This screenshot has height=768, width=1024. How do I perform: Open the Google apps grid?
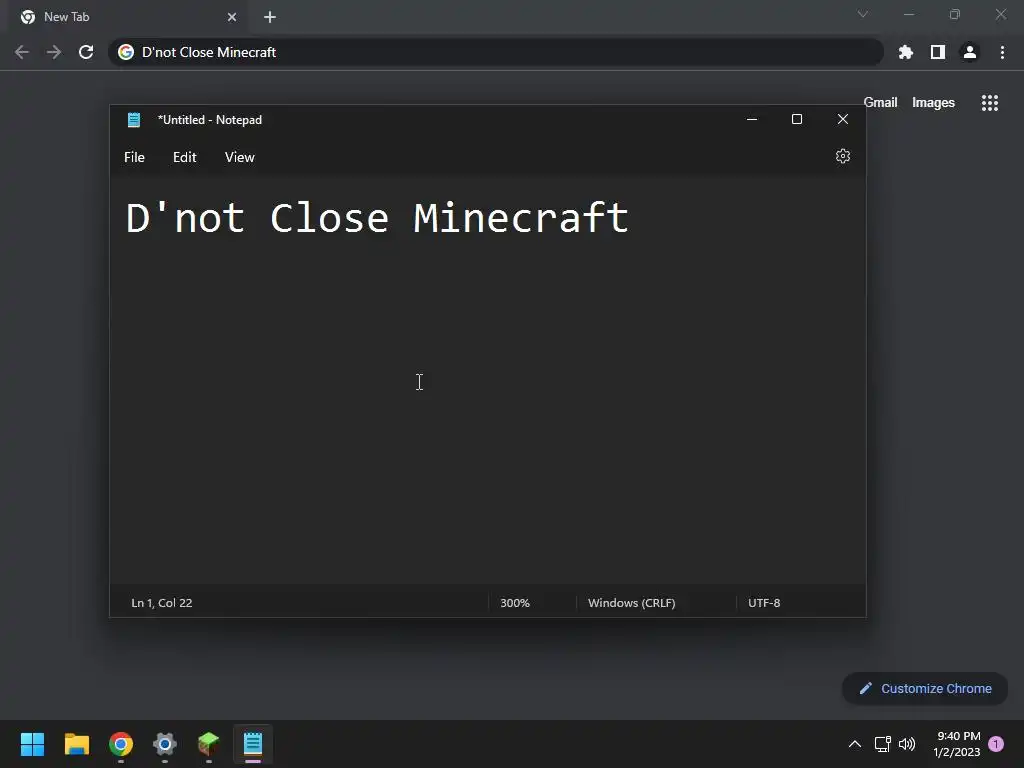pyautogui.click(x=989, y=103)
